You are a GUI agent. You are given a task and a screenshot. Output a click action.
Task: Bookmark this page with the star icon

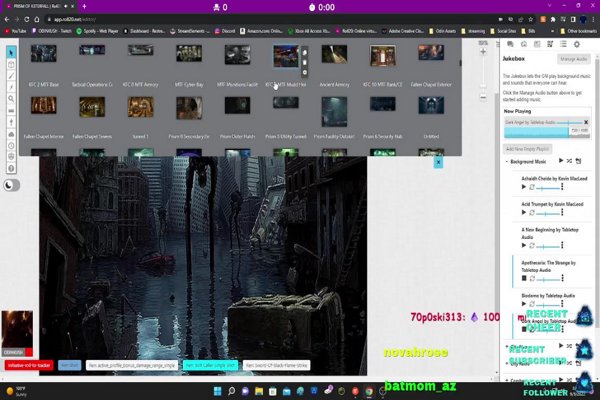pyautogui.click(x=530, y=19)
